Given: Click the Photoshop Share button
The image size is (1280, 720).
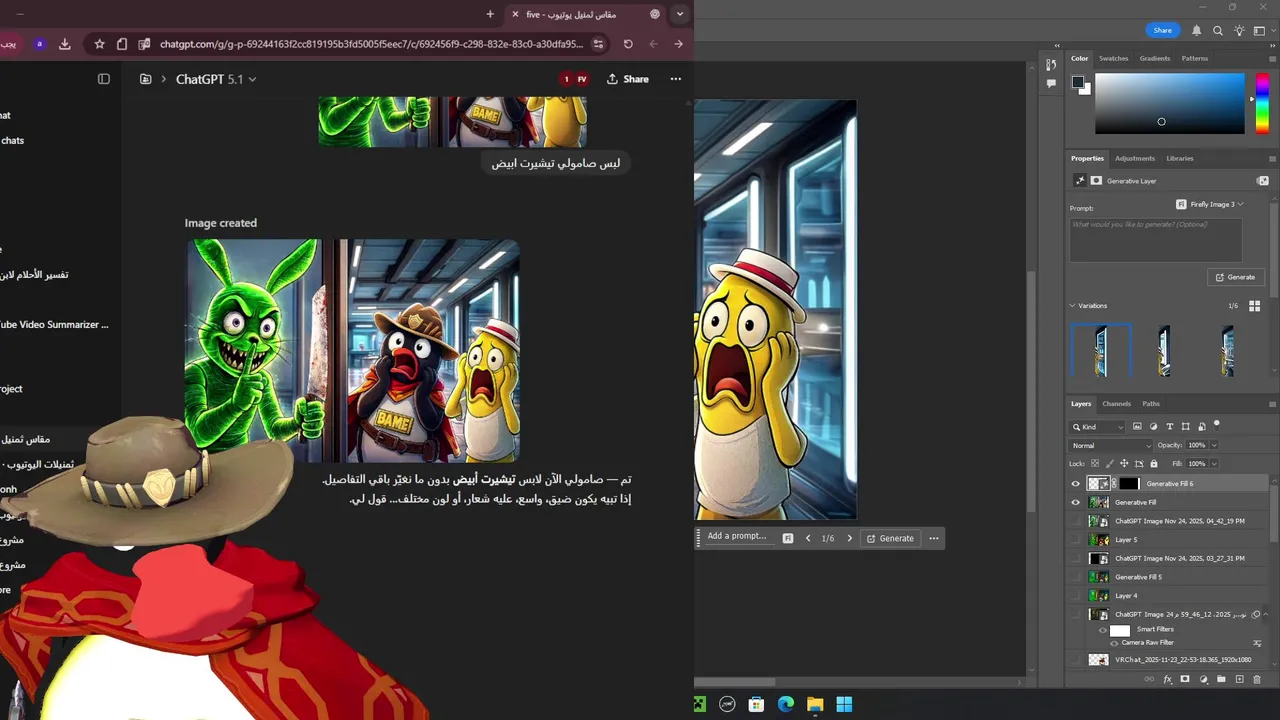Looking at the screenshot, I should pos(1162,31).
